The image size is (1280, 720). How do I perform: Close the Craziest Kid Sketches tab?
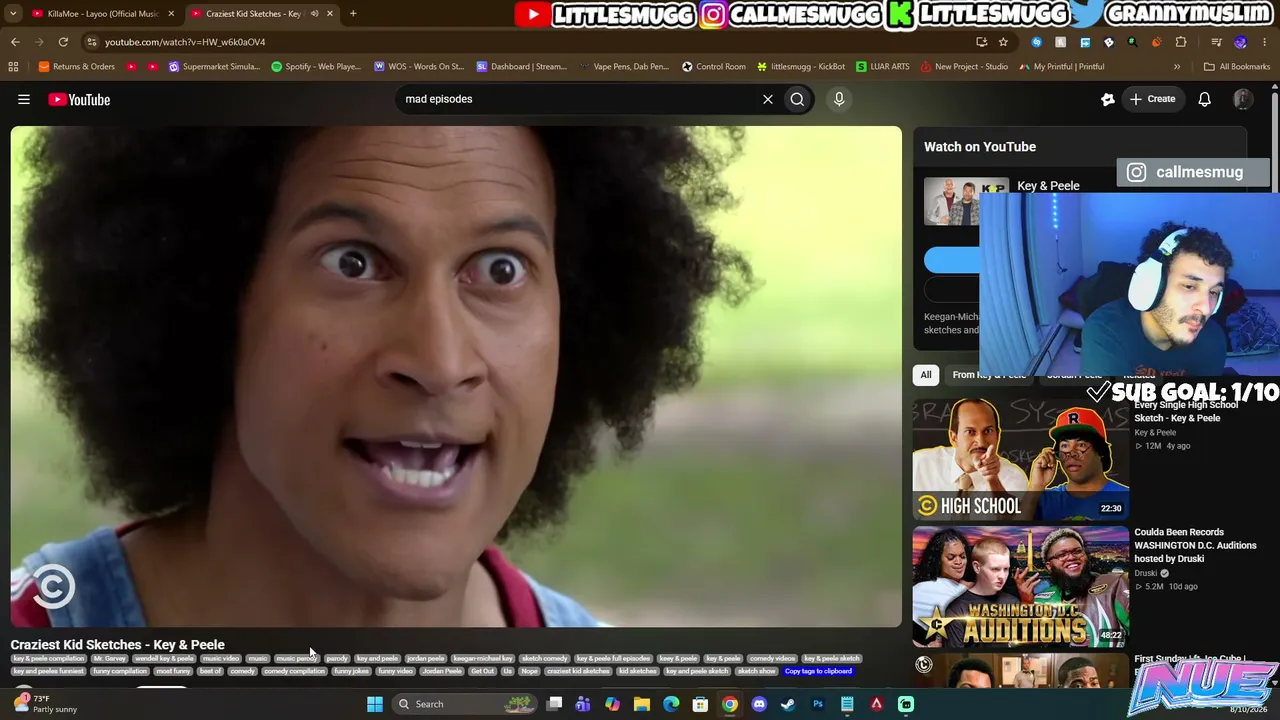[x=330, y=14]
